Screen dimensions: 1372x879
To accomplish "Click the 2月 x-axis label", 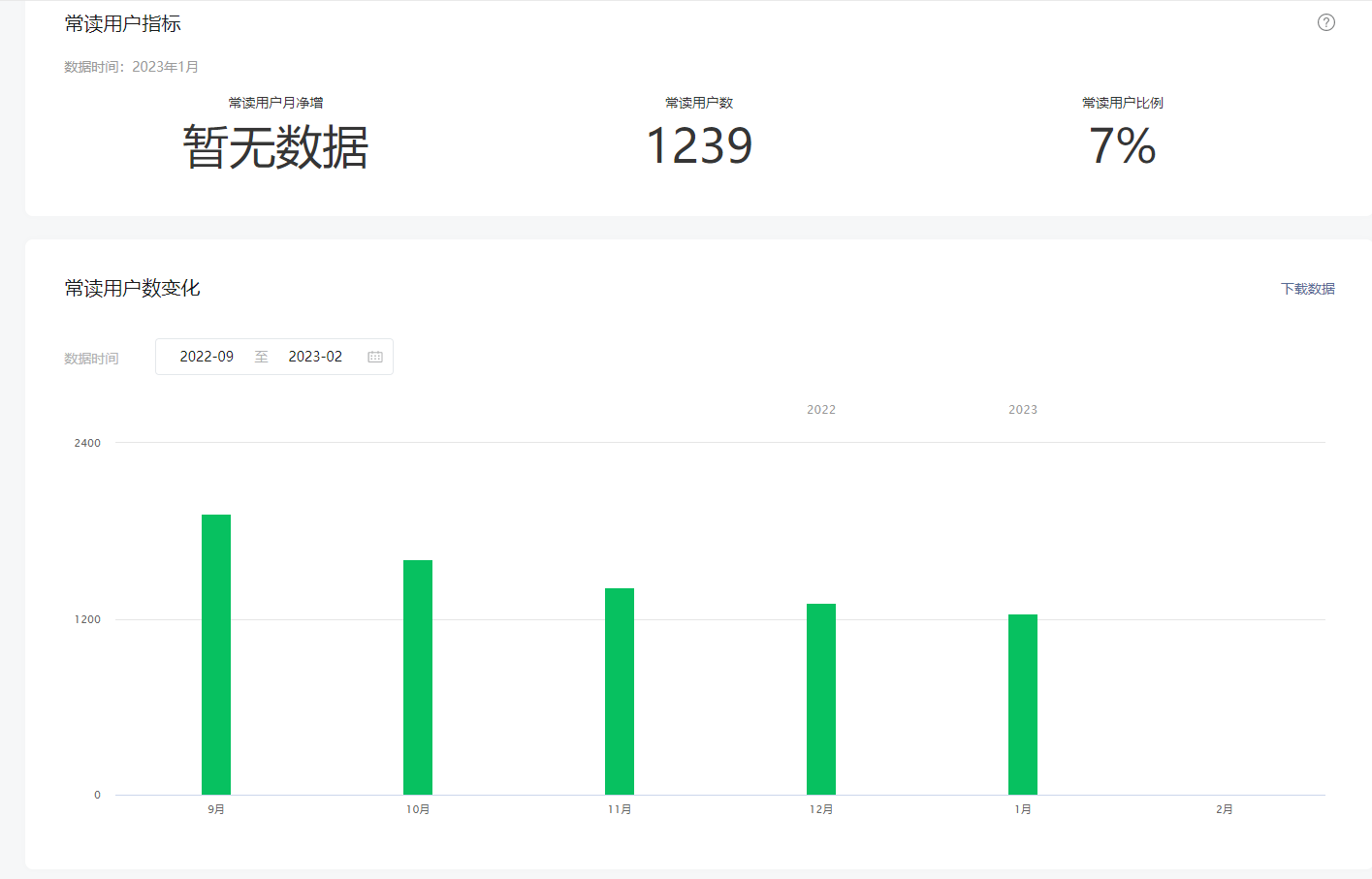I will point(1225,809).
